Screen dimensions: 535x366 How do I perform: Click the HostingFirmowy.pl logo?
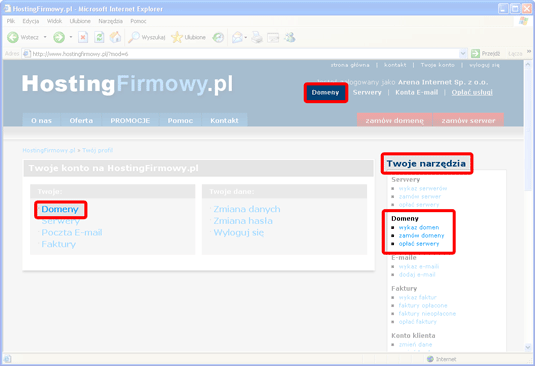[127, 84]
